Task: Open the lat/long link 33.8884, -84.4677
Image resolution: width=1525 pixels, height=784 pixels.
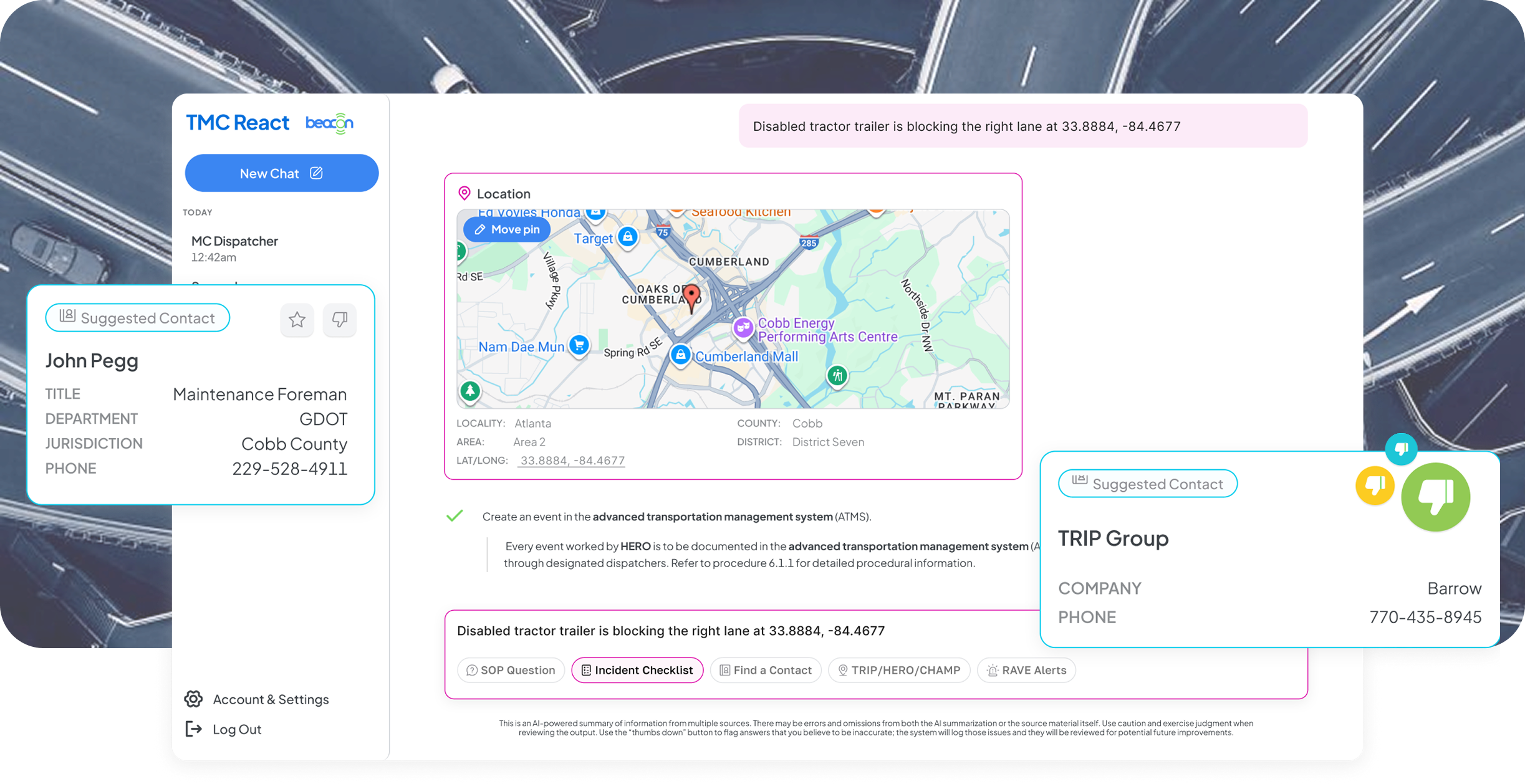Action: click(x=572, y=461)
